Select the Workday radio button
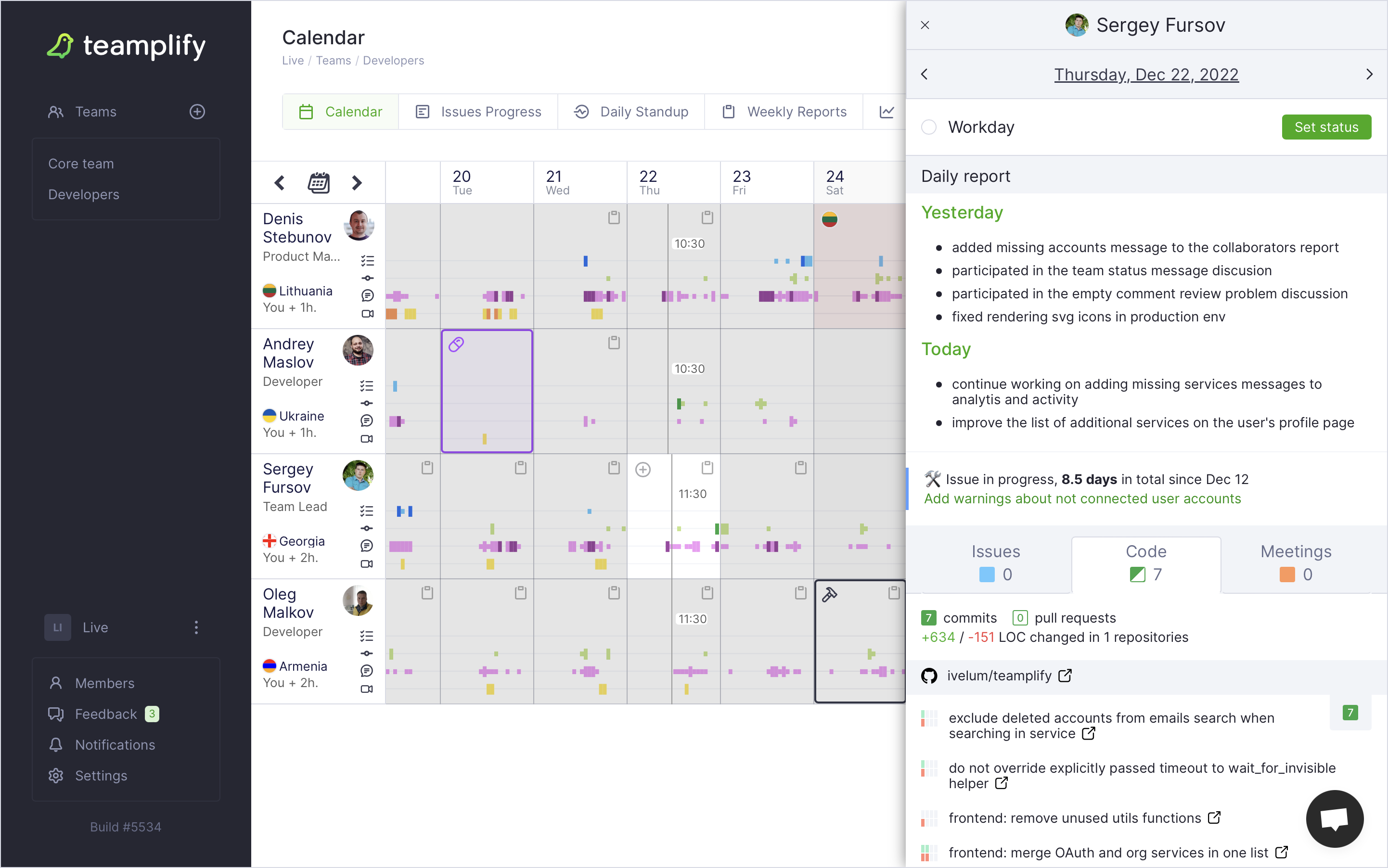Image resolution: width=1388 pixels, height=868 pixels. tap(928, 127)
